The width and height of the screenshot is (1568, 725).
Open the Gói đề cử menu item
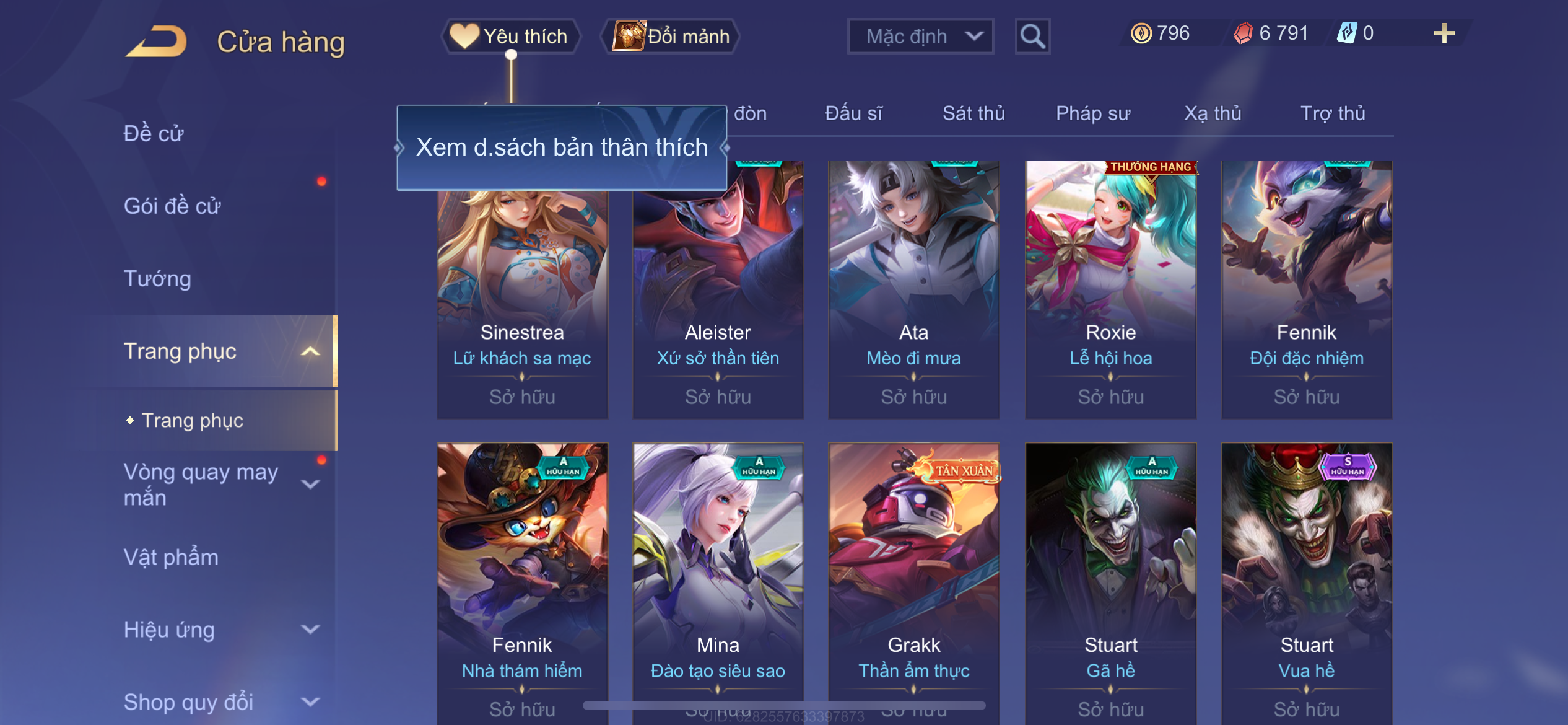pos(172,206)
